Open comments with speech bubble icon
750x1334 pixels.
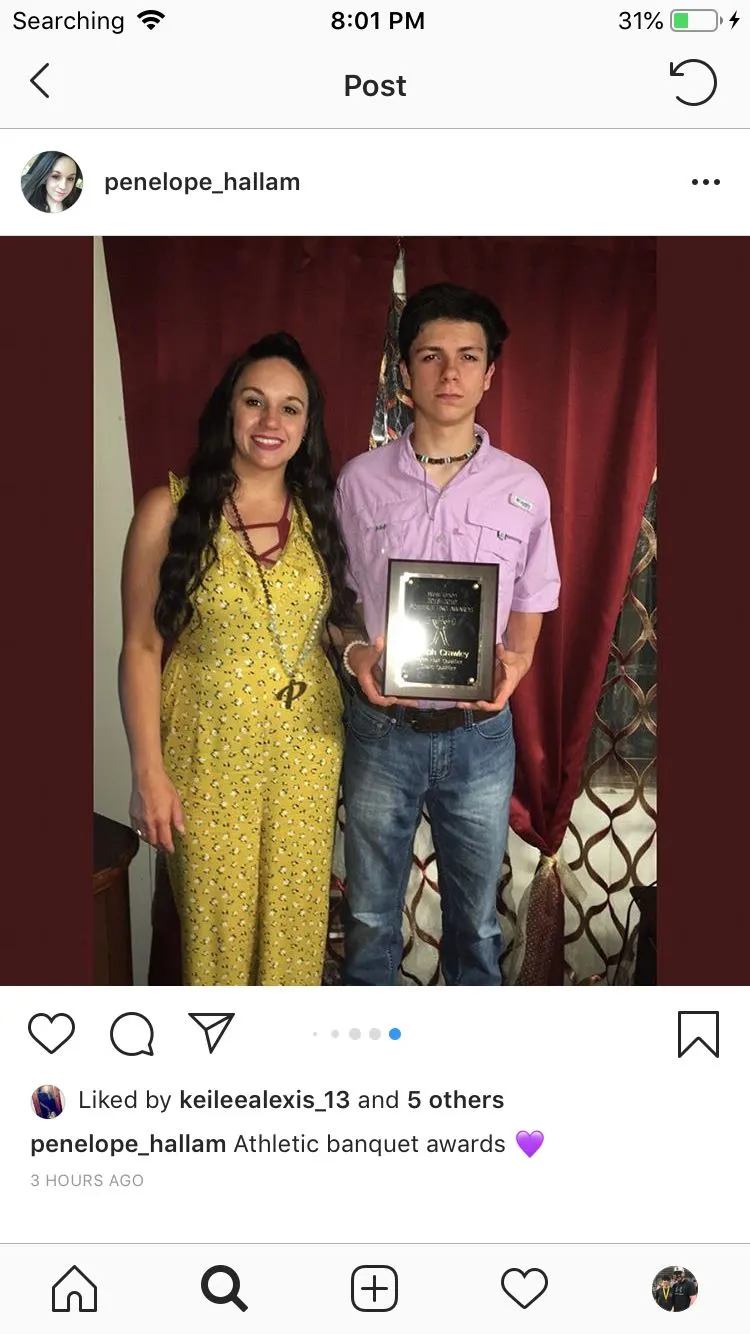(132, 1034)
